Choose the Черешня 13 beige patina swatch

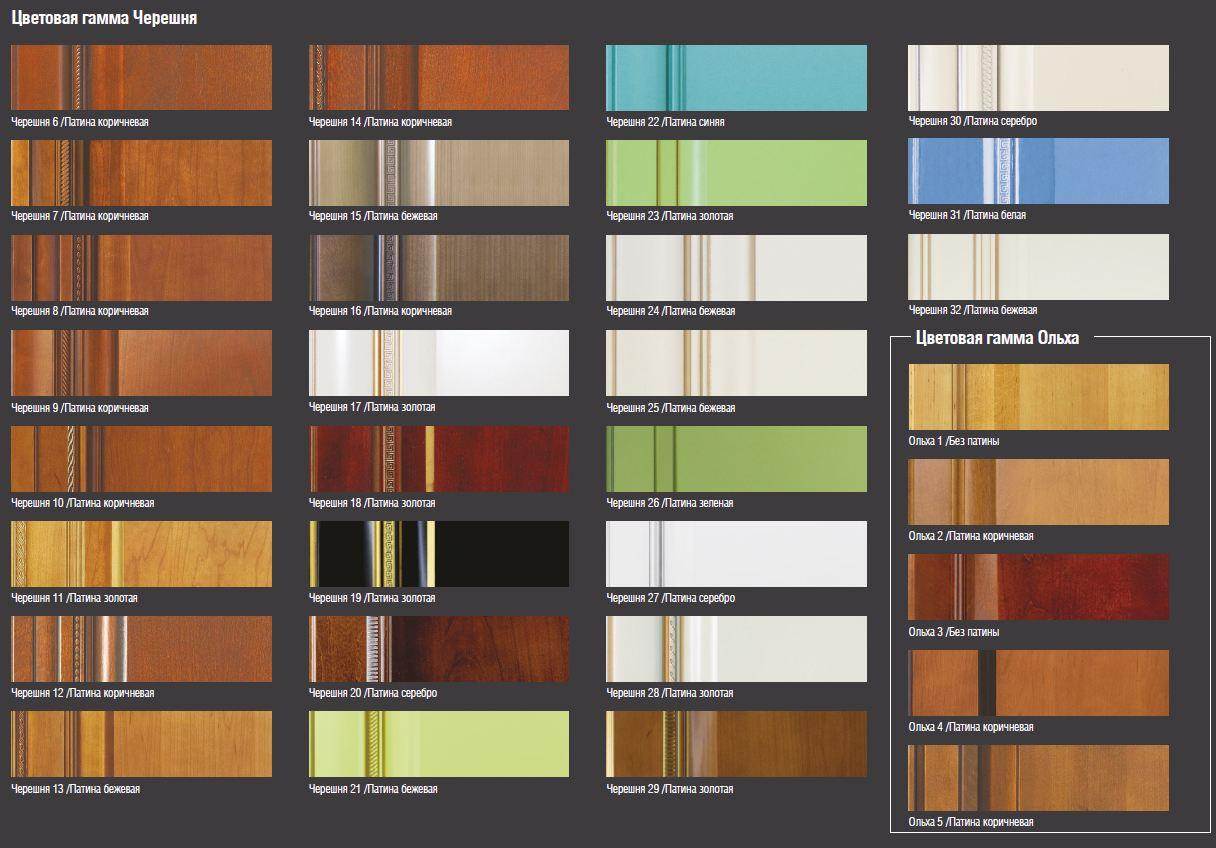coord(141,744)
